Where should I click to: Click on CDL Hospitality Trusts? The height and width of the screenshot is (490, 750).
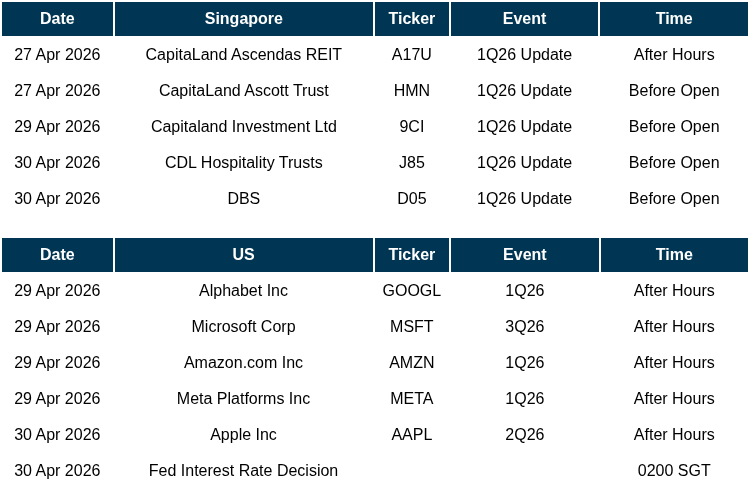pos(243,163)
